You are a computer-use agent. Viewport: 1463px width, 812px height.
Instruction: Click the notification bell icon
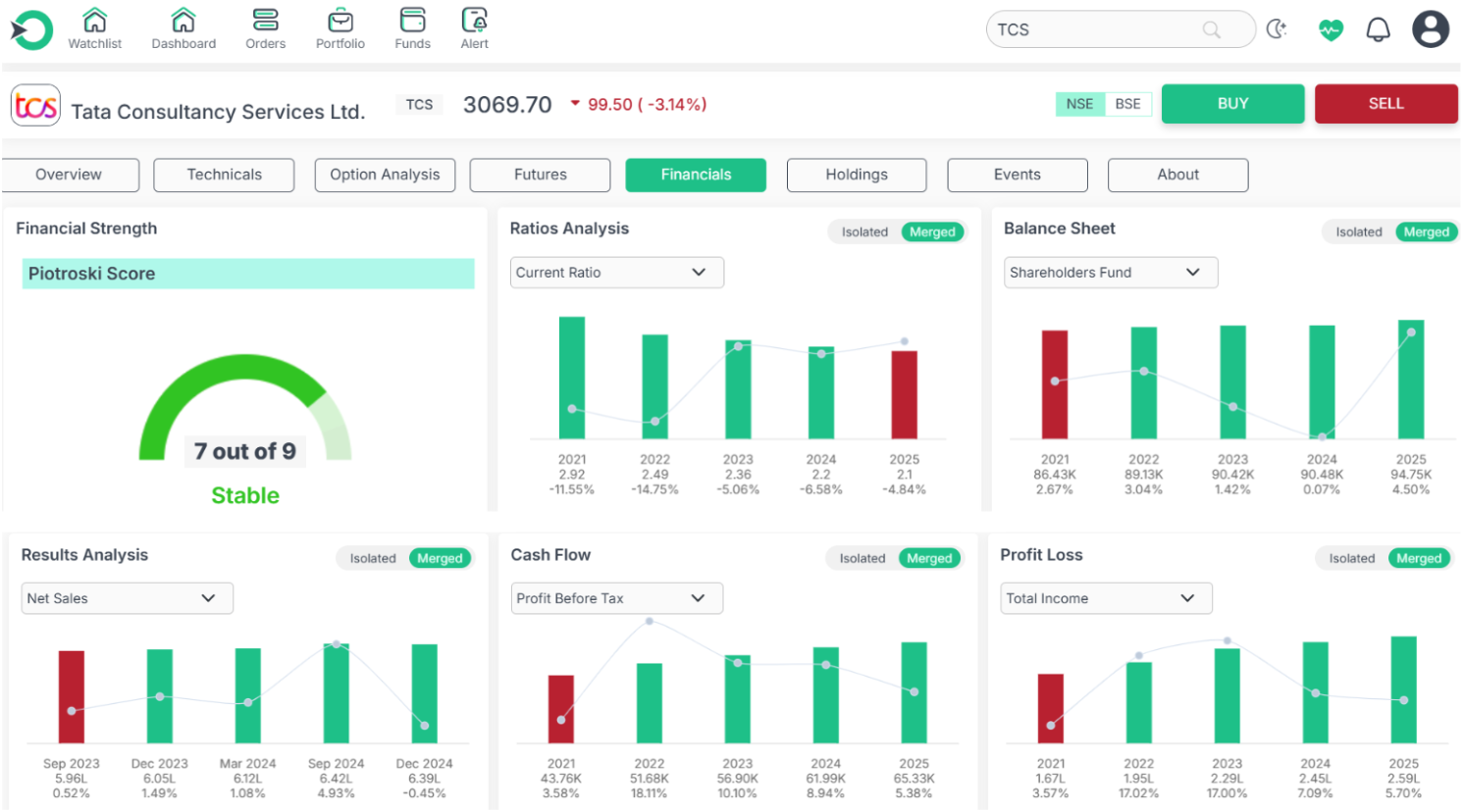click(x=1379, y=29)
